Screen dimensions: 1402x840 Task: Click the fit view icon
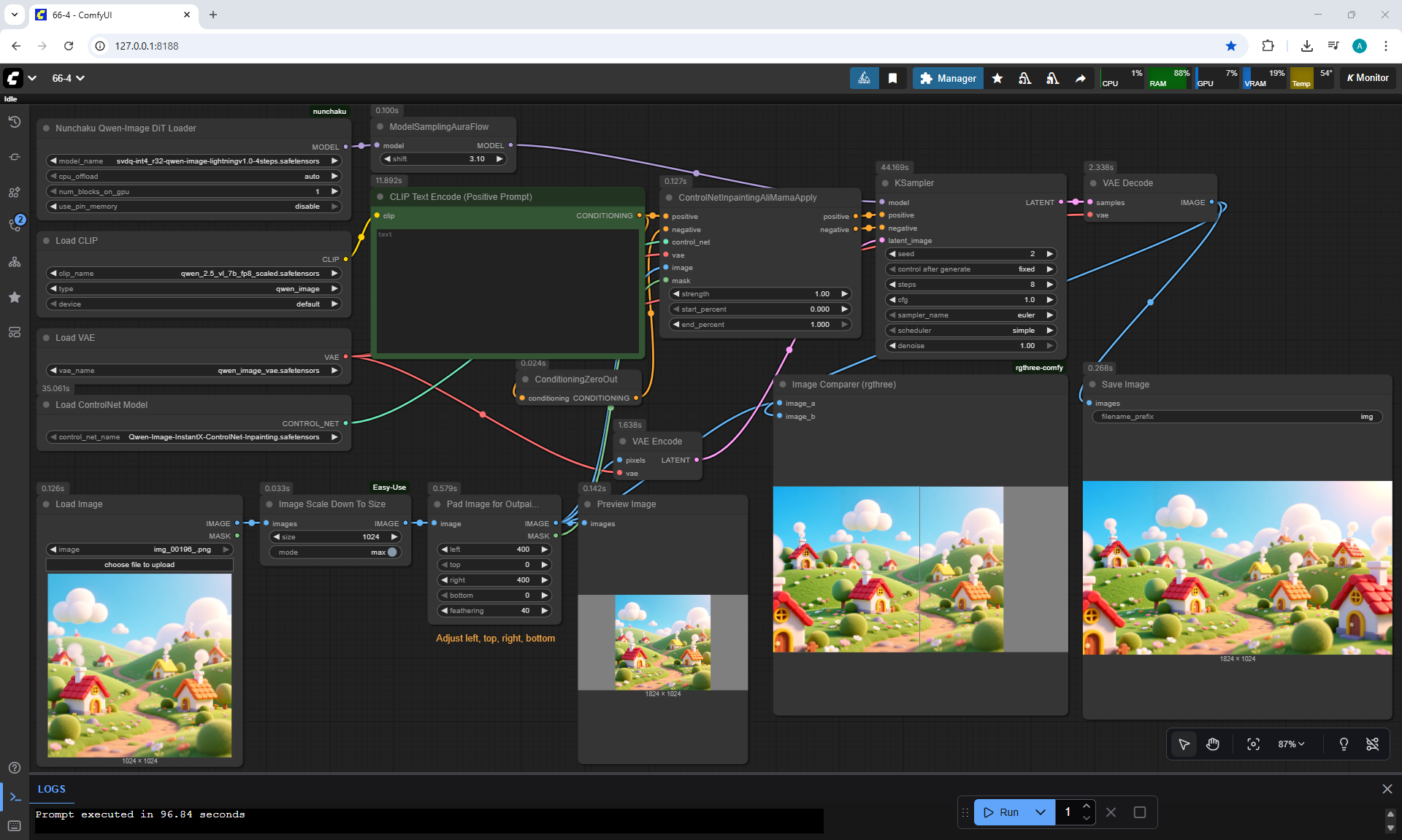coord(1253,744)
